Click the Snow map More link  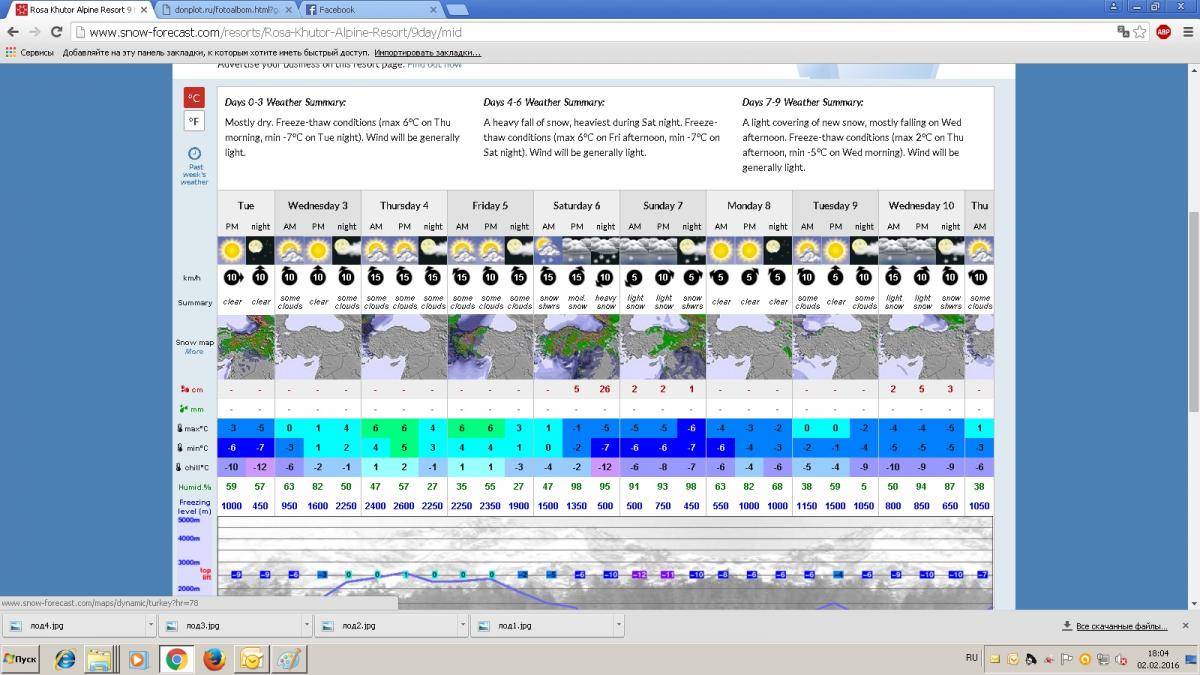coord(194,352)
